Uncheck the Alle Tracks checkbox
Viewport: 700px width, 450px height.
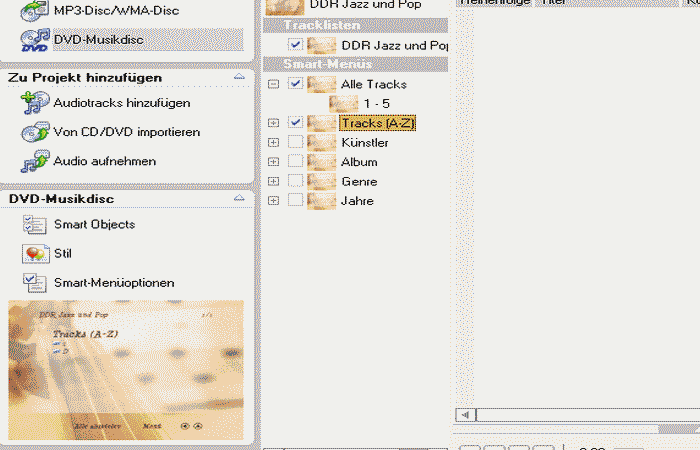295,84
